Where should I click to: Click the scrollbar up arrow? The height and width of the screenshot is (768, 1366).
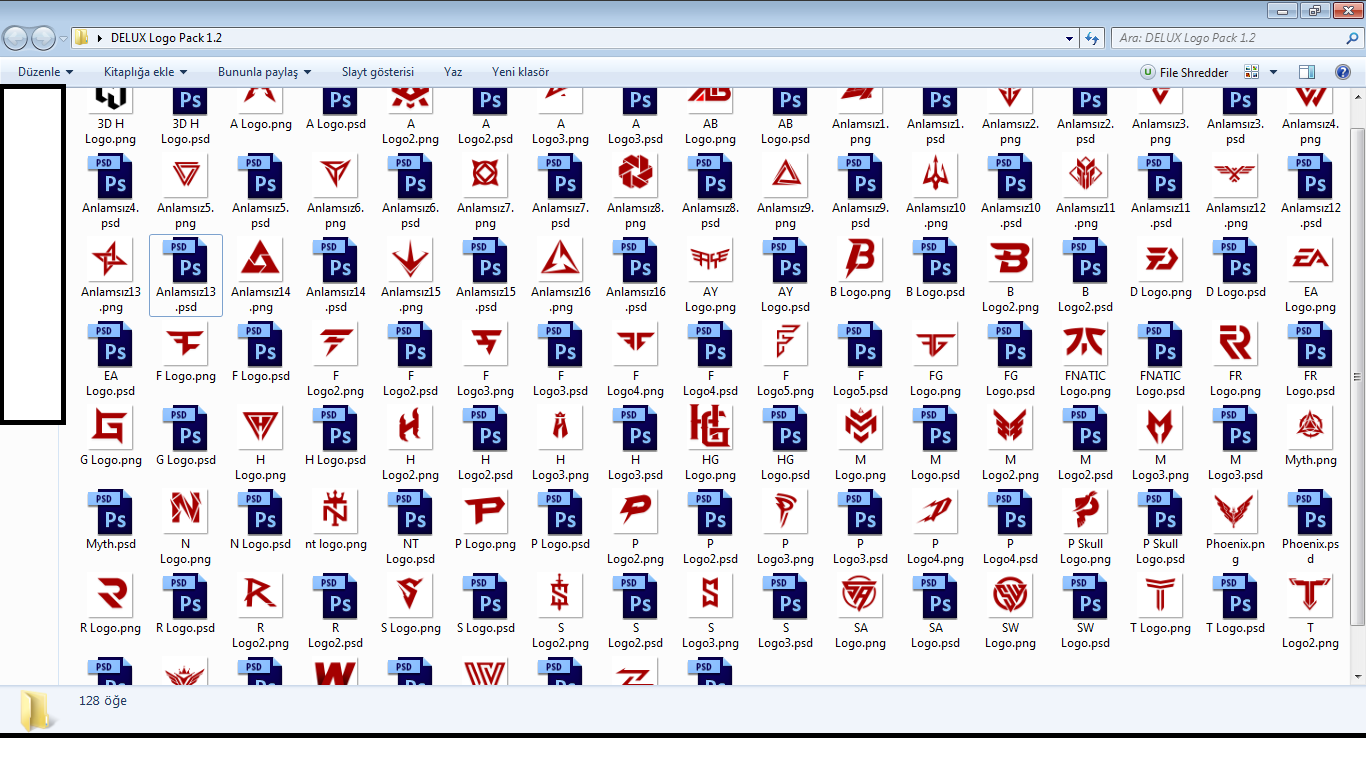click(1357, 95)
